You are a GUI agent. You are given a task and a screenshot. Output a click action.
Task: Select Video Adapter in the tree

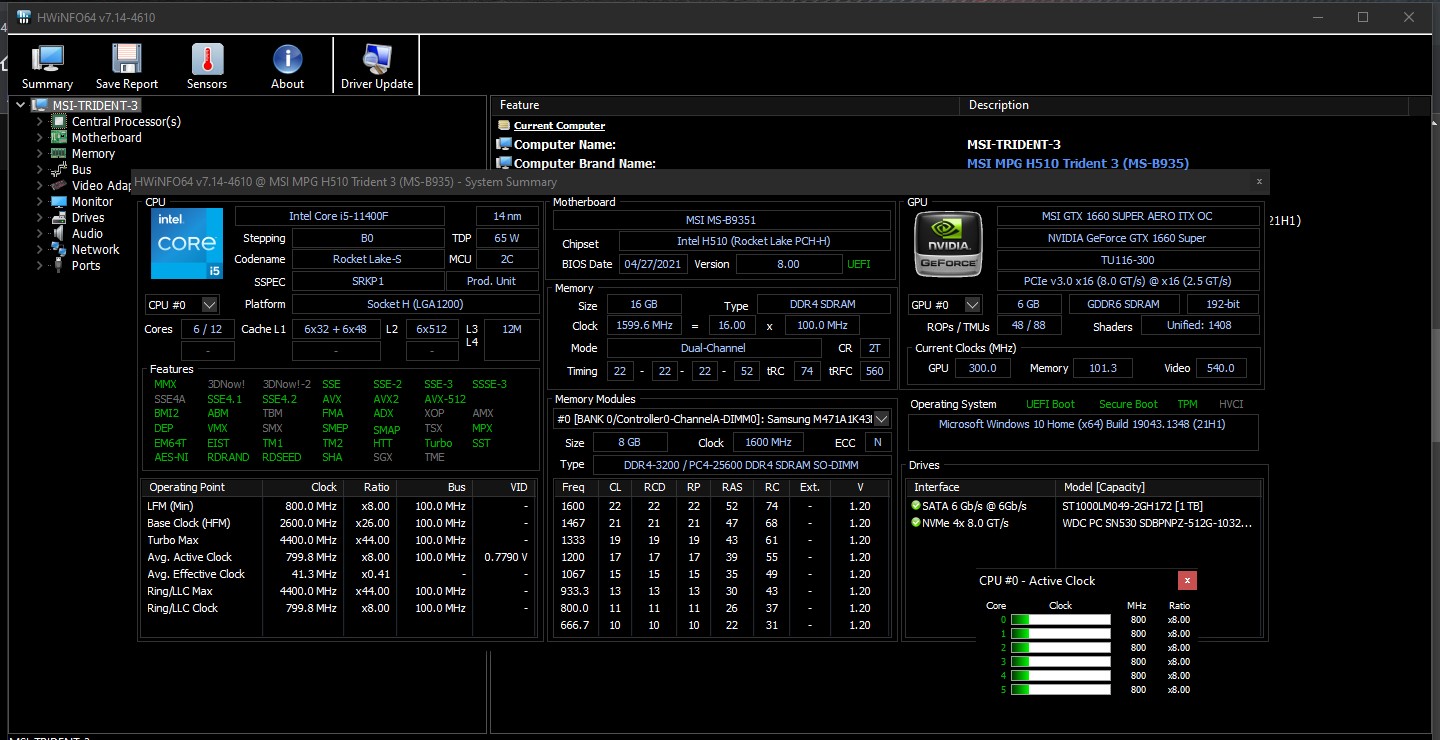point(102,185)
